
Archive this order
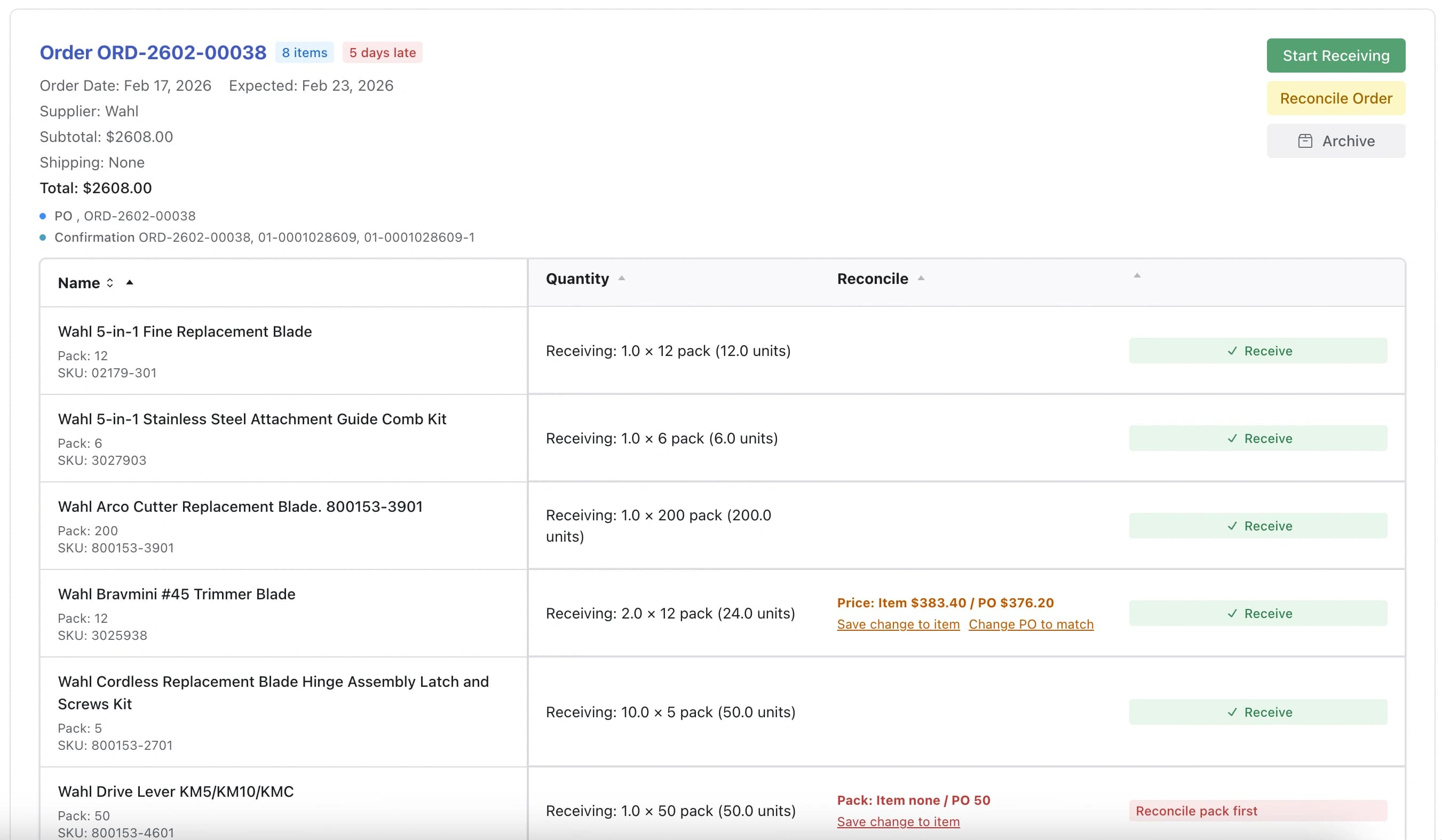point(1336,141)
